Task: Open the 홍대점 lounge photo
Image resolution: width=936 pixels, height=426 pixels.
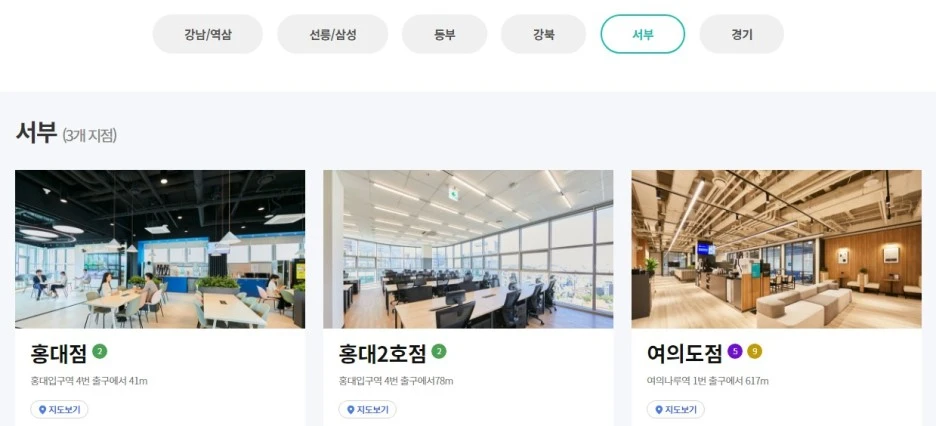Action: (x=160, y=249)
